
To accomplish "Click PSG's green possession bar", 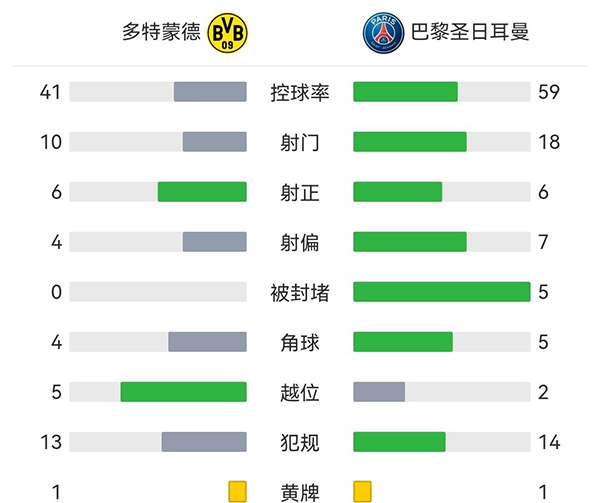I will [x=405, y=92].
